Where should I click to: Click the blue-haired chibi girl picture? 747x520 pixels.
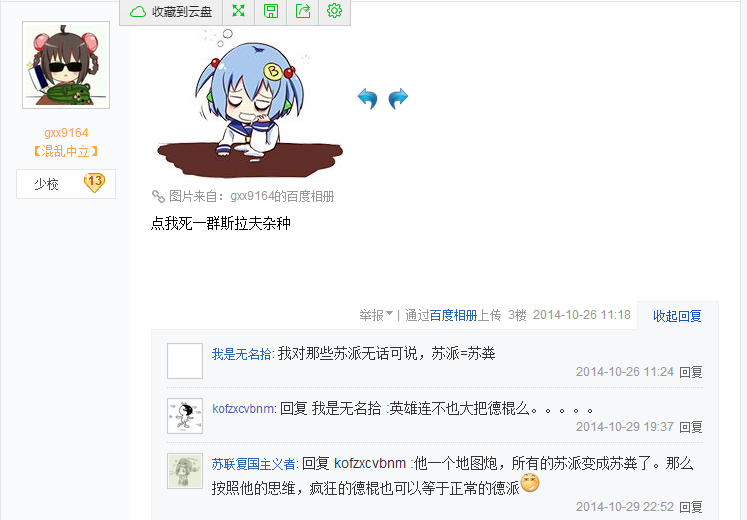coord(250,102)
